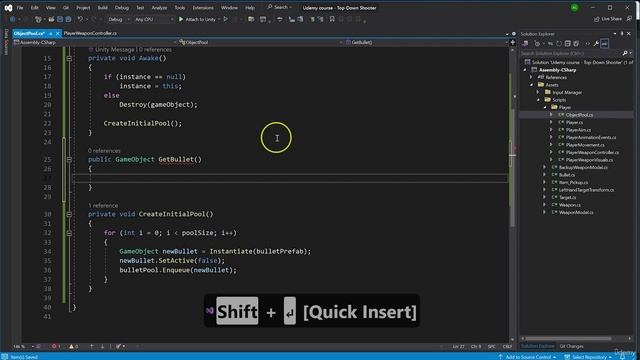Select Item_Pickup.cs file
Screen dimensions: 640x360
click(573, 182)
